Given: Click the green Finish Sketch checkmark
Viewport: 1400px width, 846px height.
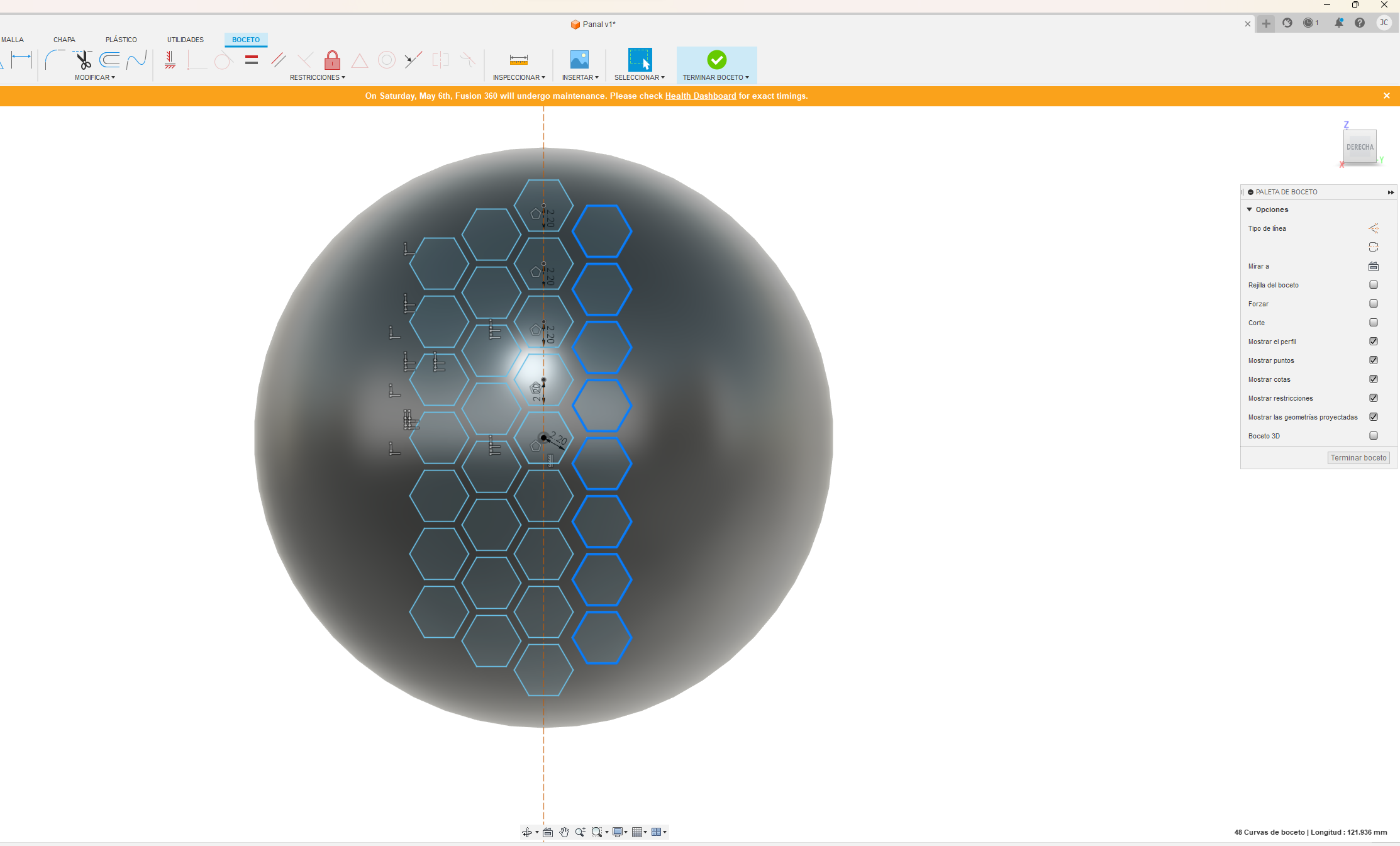Looking at the screenshot, I should coord(716,60).
